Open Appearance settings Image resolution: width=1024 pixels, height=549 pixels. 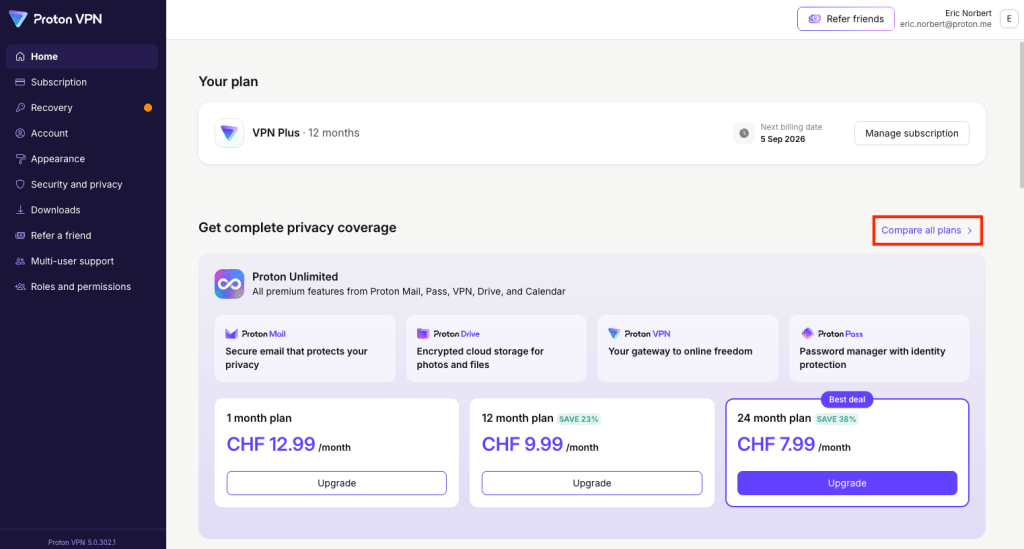tap(82, 159)
